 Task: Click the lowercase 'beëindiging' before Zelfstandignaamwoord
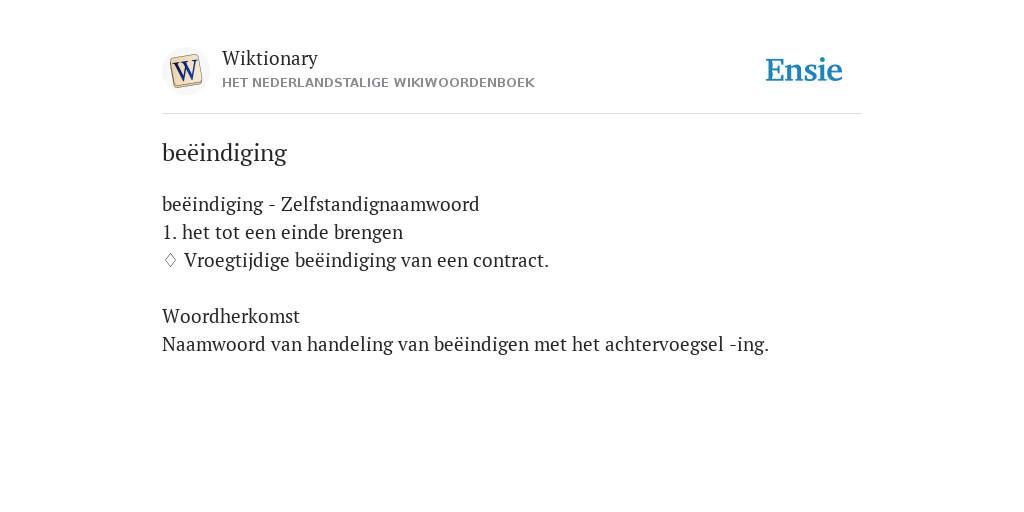click(212, 204)
